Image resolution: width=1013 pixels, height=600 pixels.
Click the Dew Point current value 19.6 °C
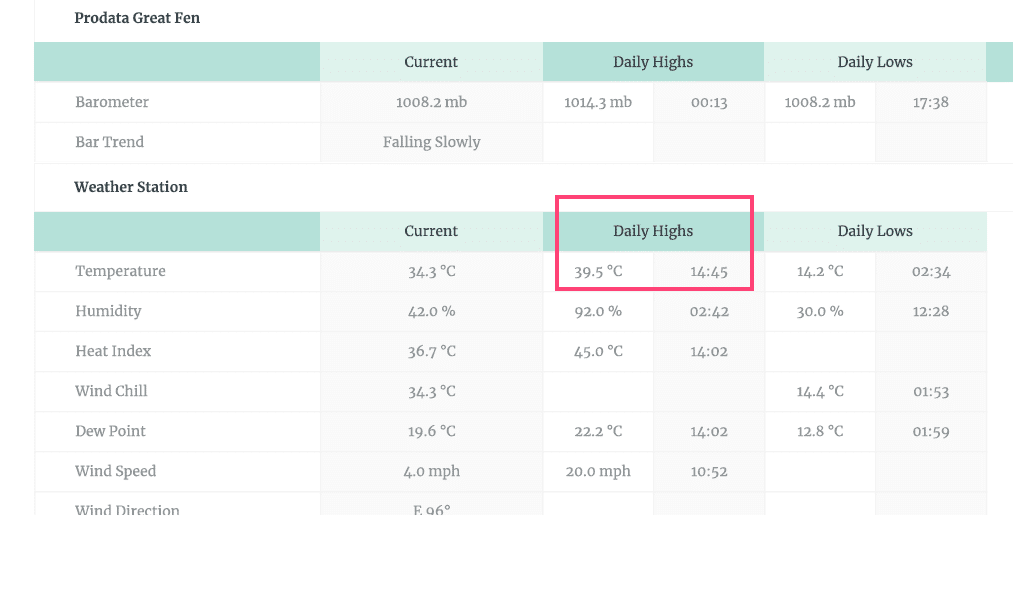click(x=431, y=431)
